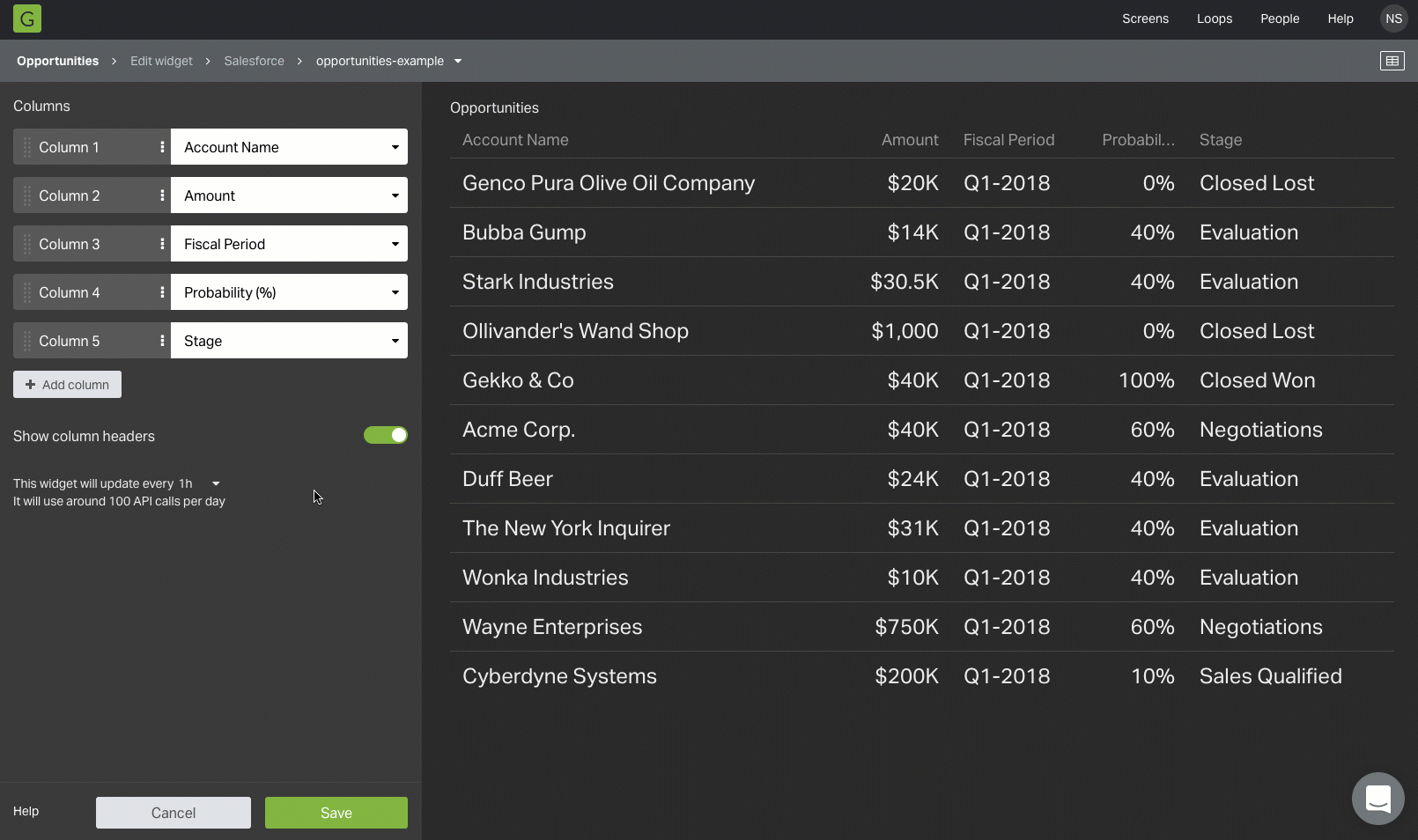1418x840 pixels.
Task: Expand the opportunities-example breadcrumb dropdown arrow
Action: (x=458, y=61)
